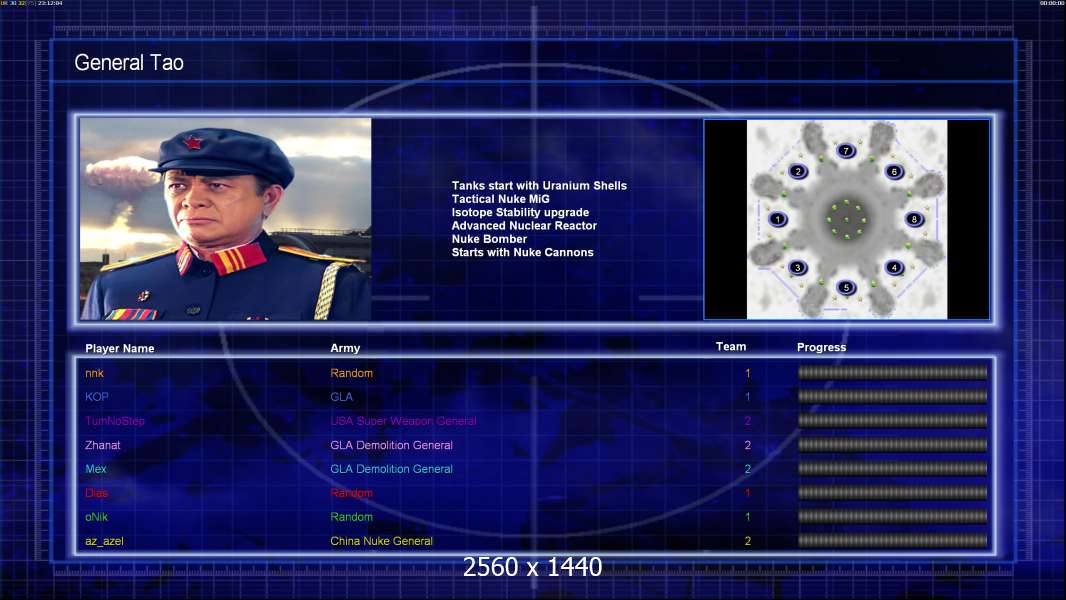Select start position marker 2 on map

pyautogui.click(x=797, y=171)
